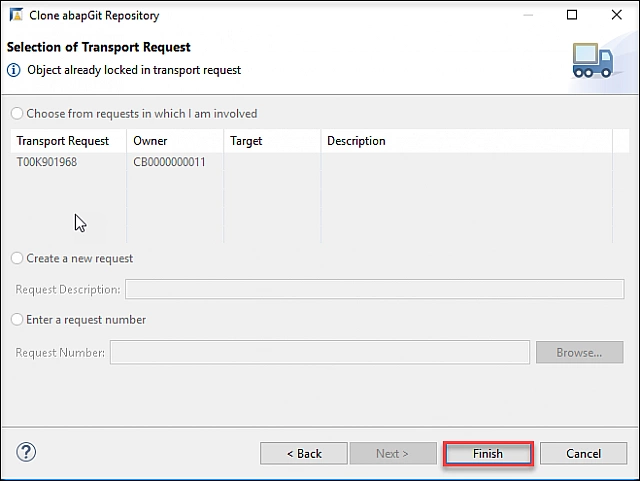Select transport request row T00K901968
This screenshot has height=481, width=640.
click(47, 162)
